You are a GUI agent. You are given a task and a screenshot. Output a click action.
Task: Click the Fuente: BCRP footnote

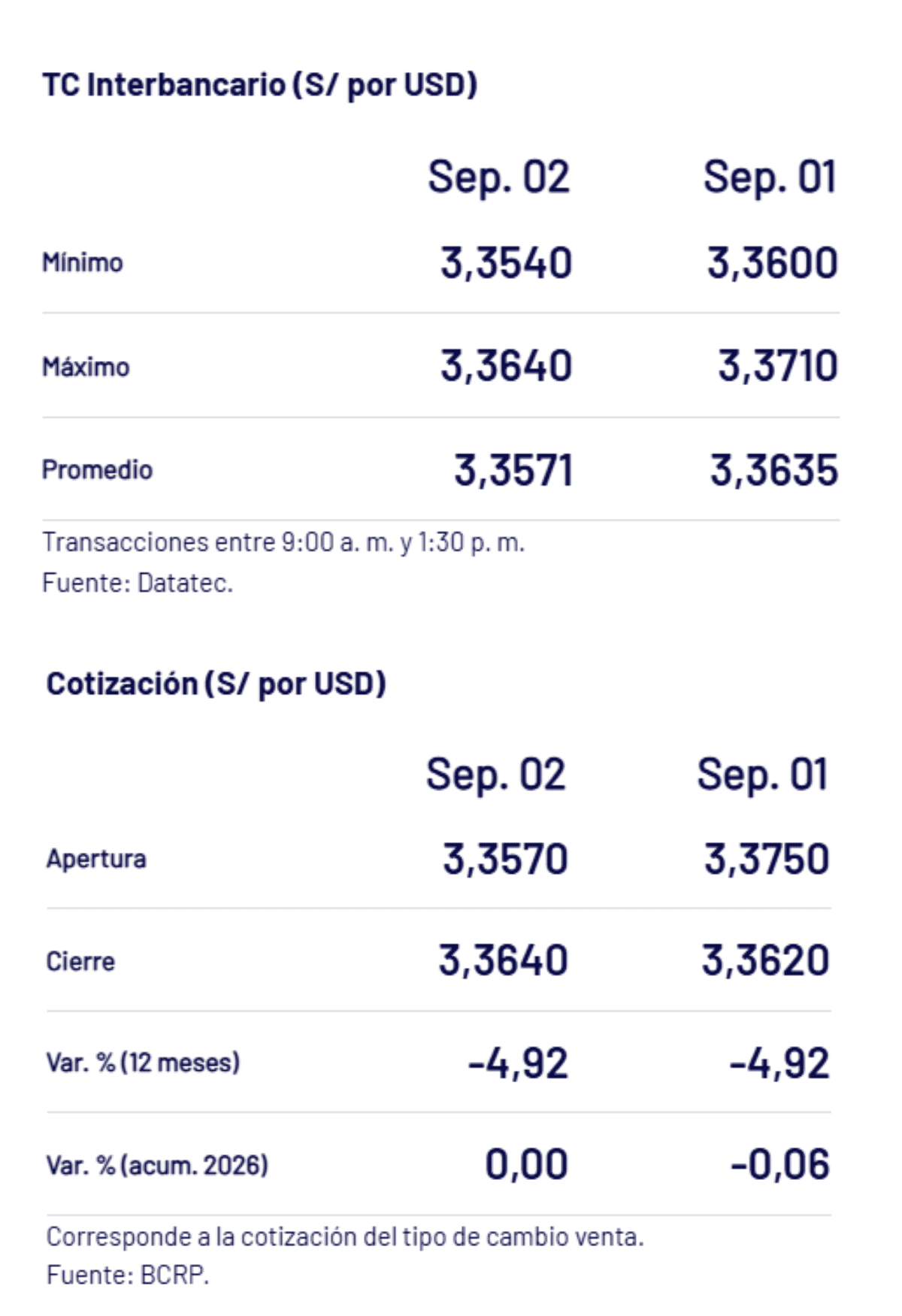click(128, 1275)
